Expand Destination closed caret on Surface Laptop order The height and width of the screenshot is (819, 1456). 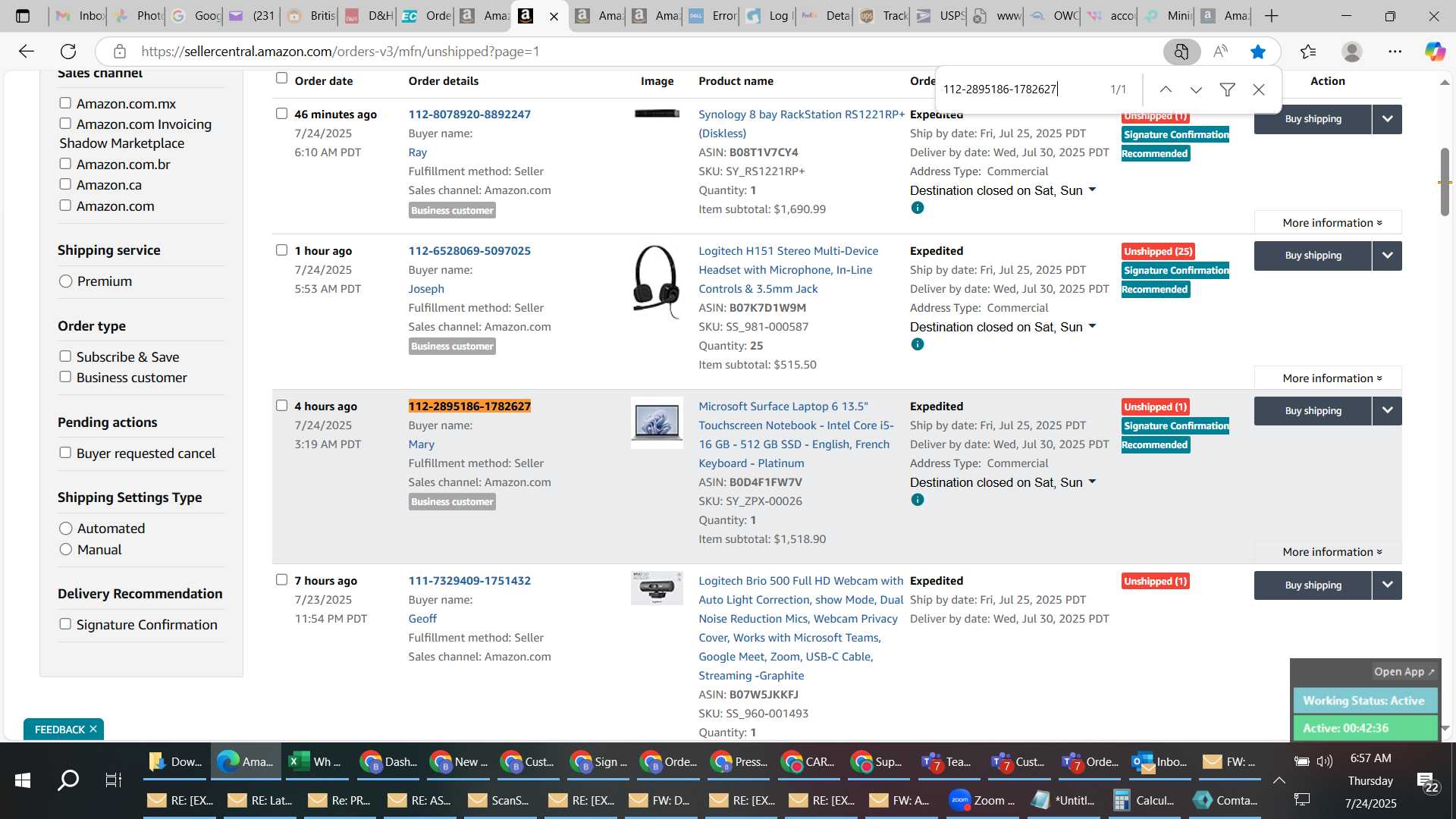coord(1092,482)
